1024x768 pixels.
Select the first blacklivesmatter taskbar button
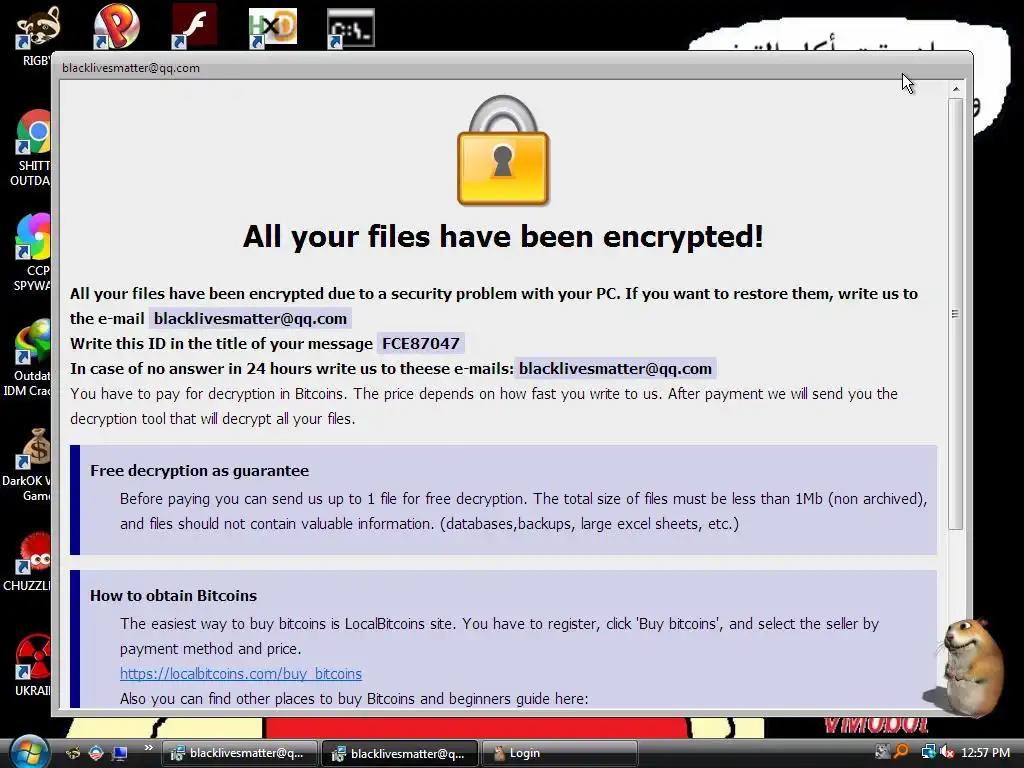click(239, 754)
